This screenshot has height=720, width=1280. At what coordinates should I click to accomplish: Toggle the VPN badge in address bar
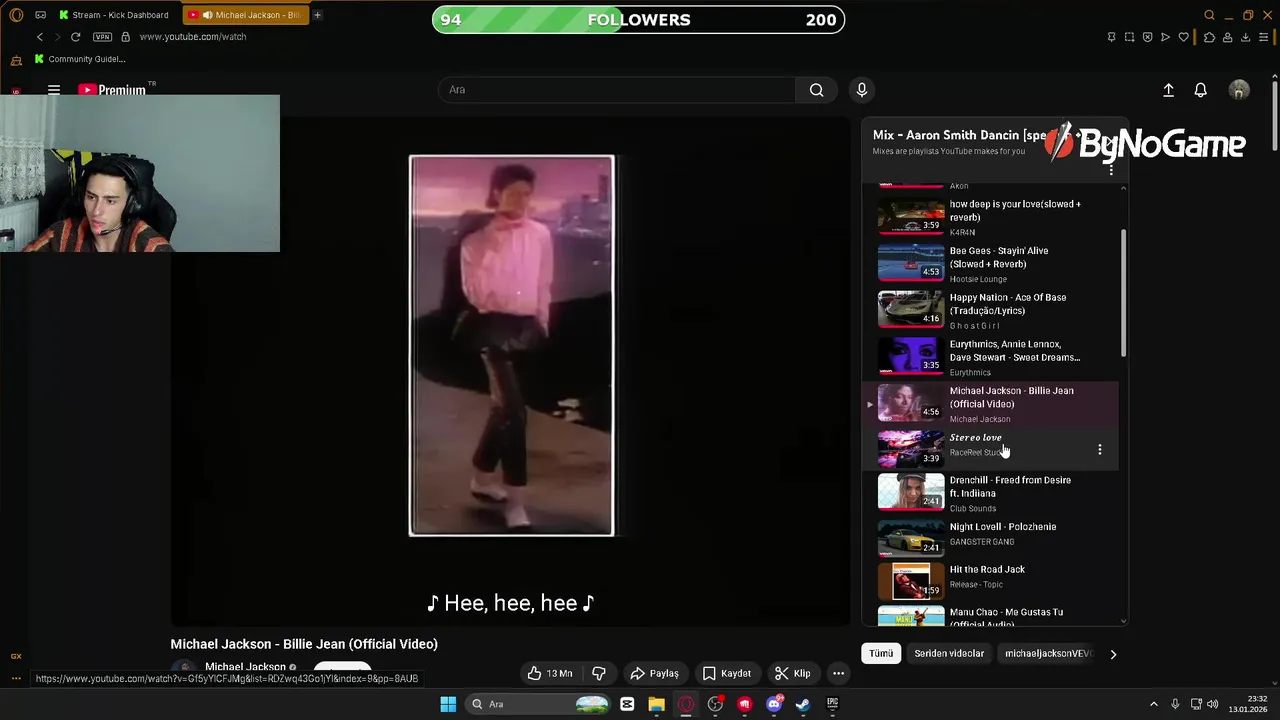tap(102, 37)
